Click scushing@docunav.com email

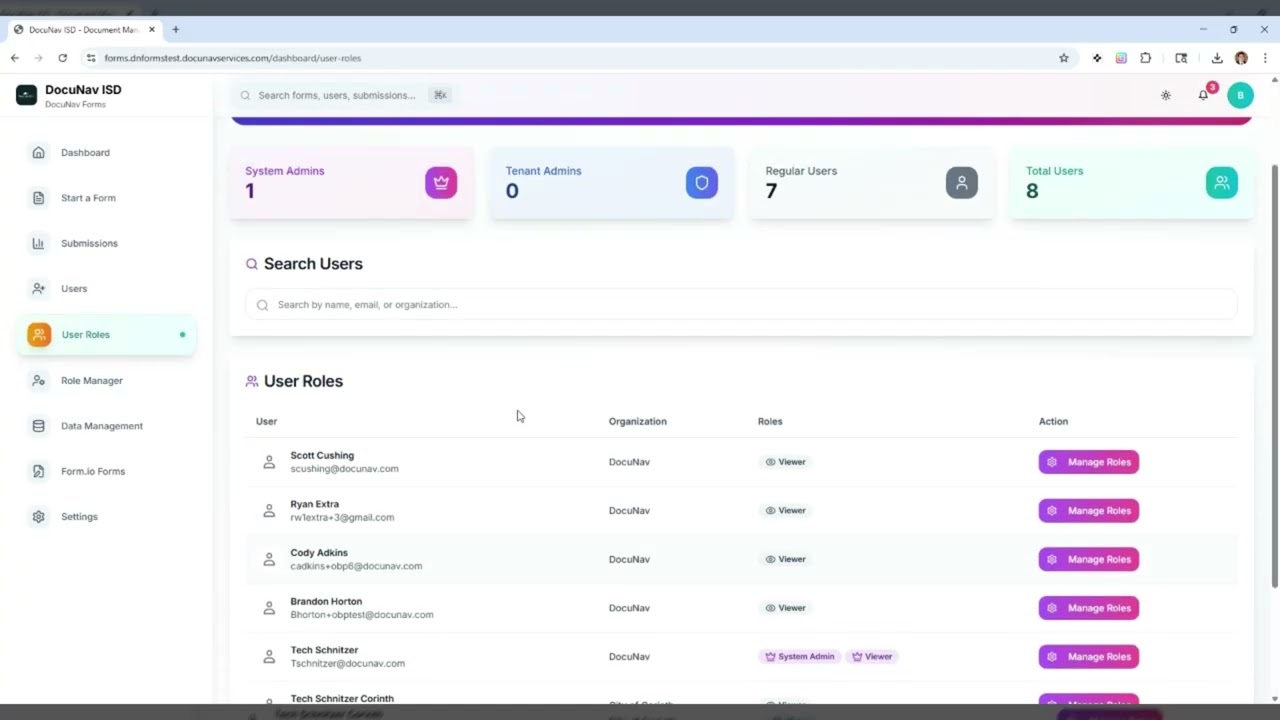point(344,469)
